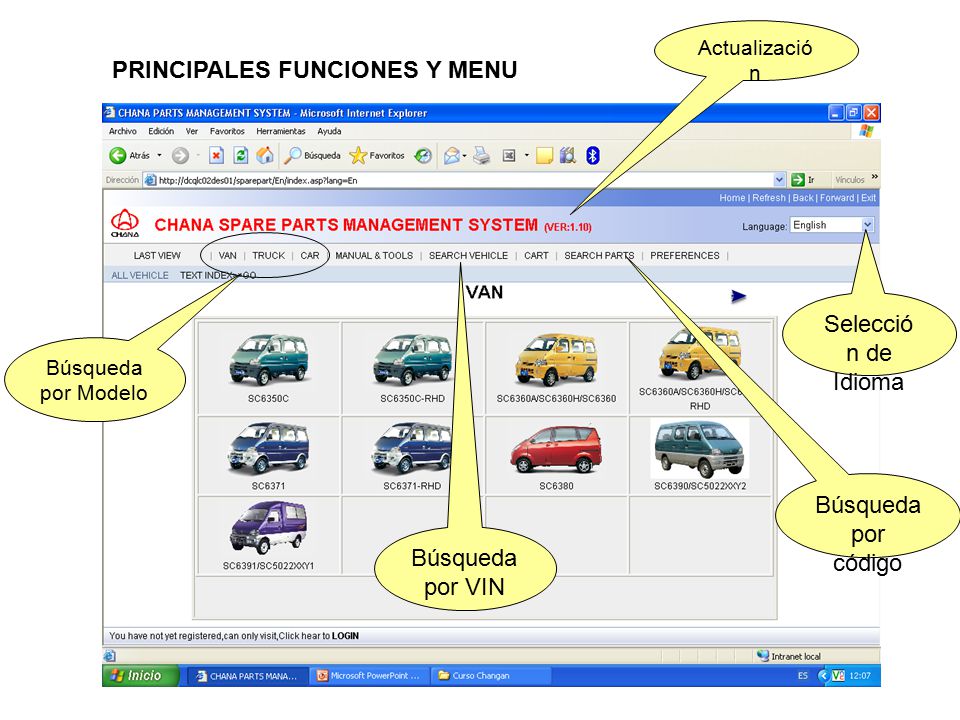Image resolution: width=960 pixels, height=720 pixels.
Task: Open the Herramientas menu
Action: tap(280, 131)
